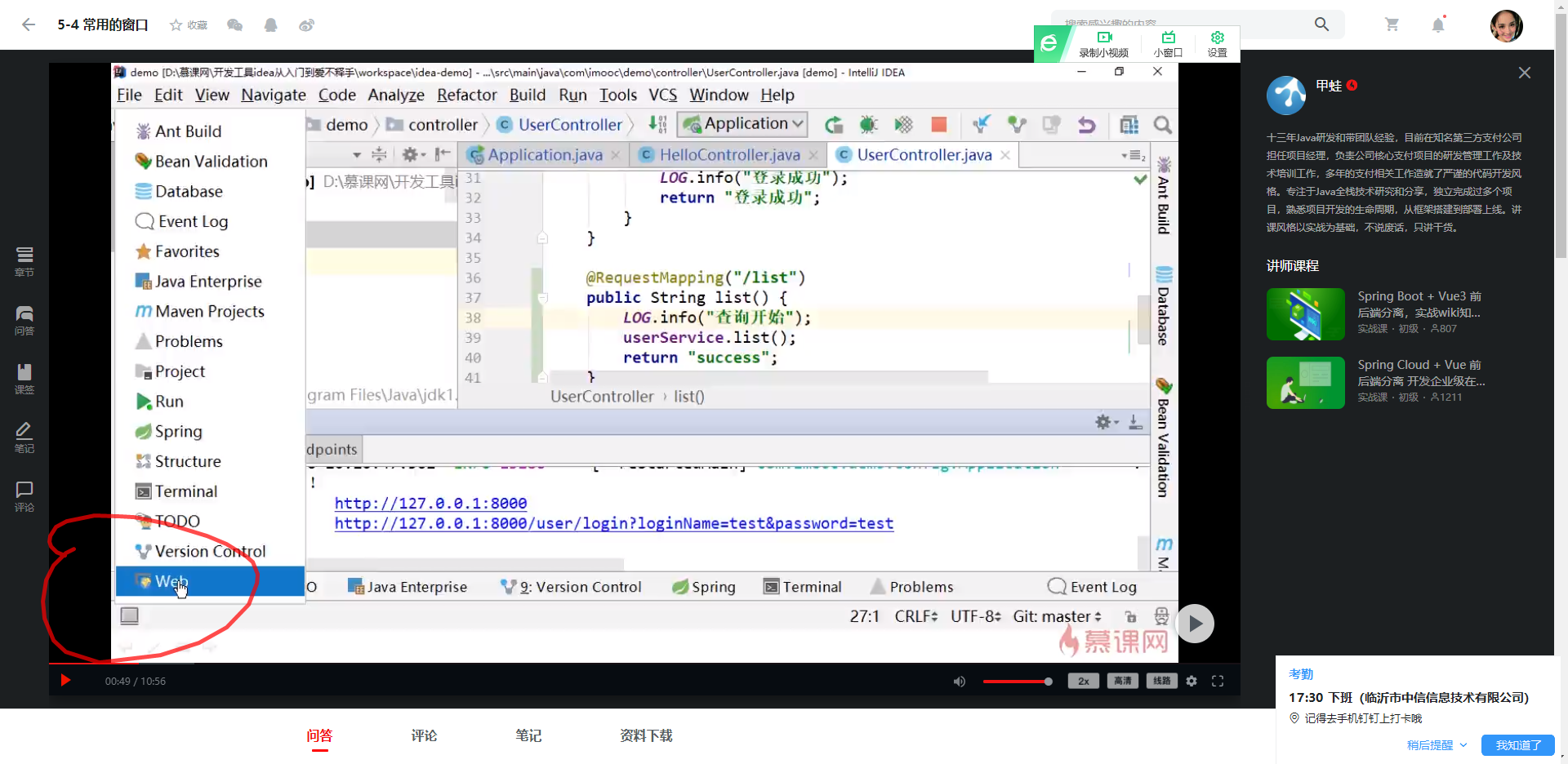Open the user/login URL in the console
Image resolution: width=1568 pixels, height=764 pixels.
[614, 523]
